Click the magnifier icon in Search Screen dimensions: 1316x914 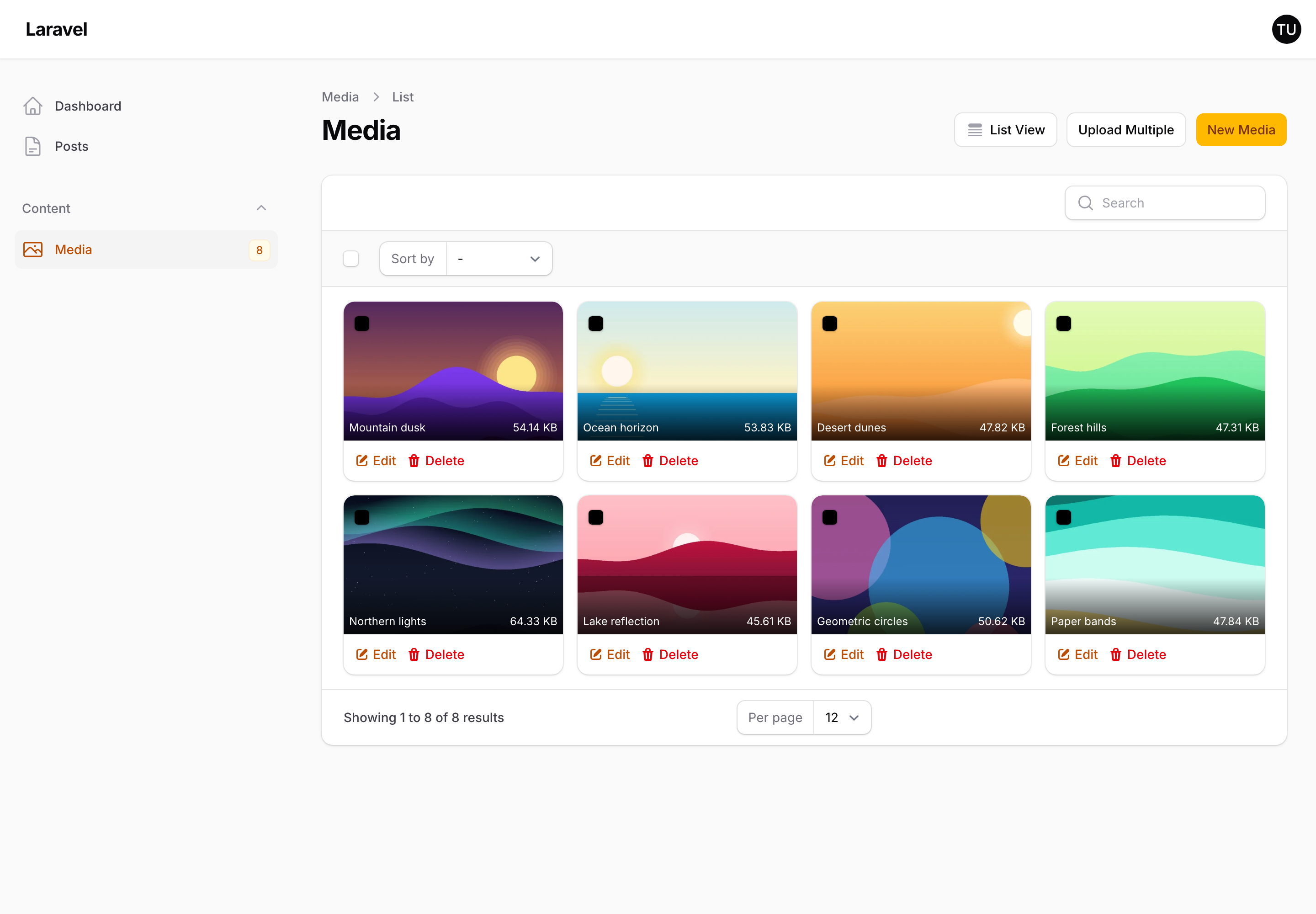[x=1085, y=203]
